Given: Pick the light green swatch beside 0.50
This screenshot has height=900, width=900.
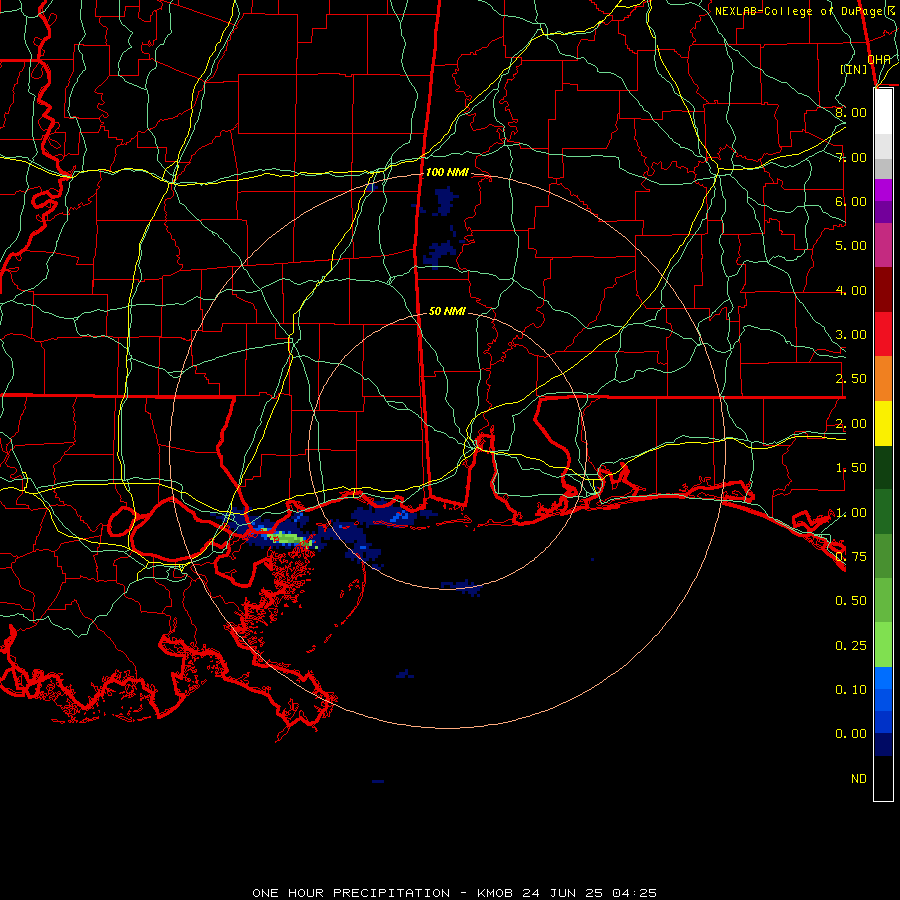Looking at the screenshot, I should pyautogui.click(x=883, y=600).
